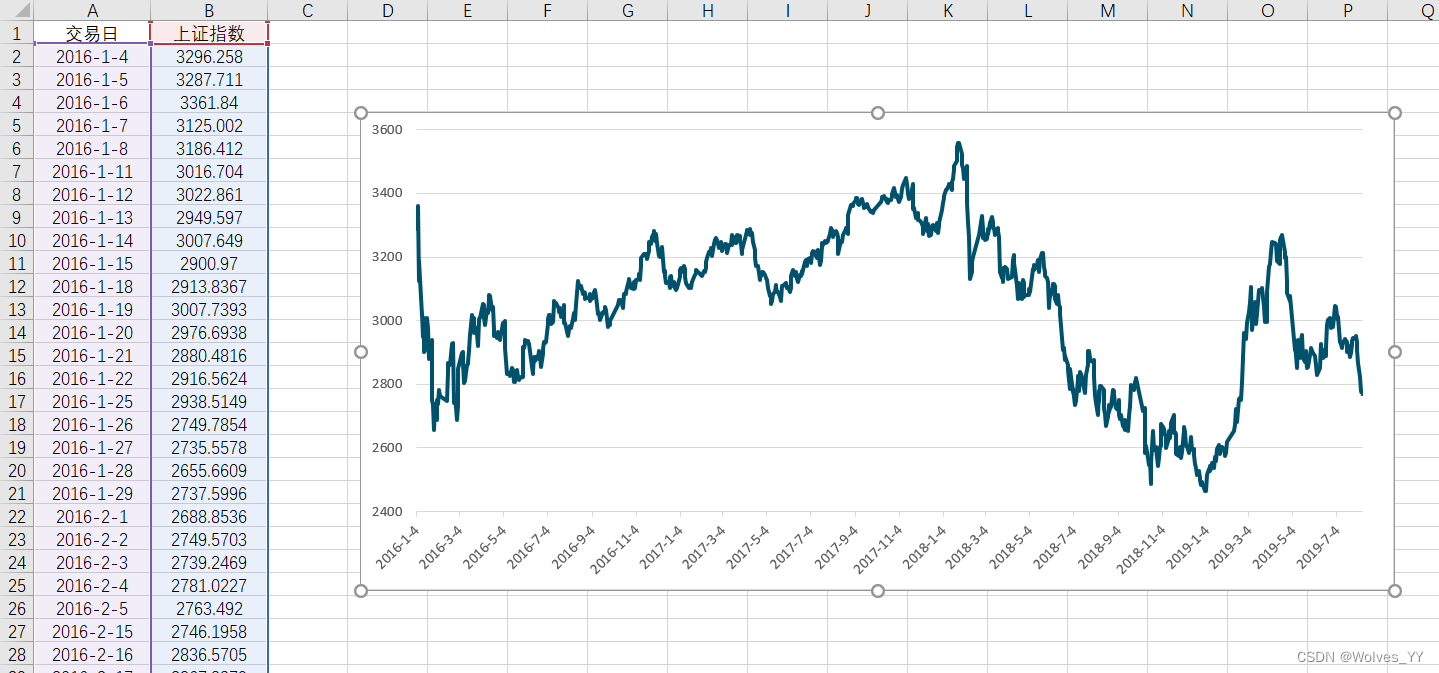This screenshot has height=673, width=1439.
Task: Select cell containing date 2016-1-11
Action: [x=92, y=172]
